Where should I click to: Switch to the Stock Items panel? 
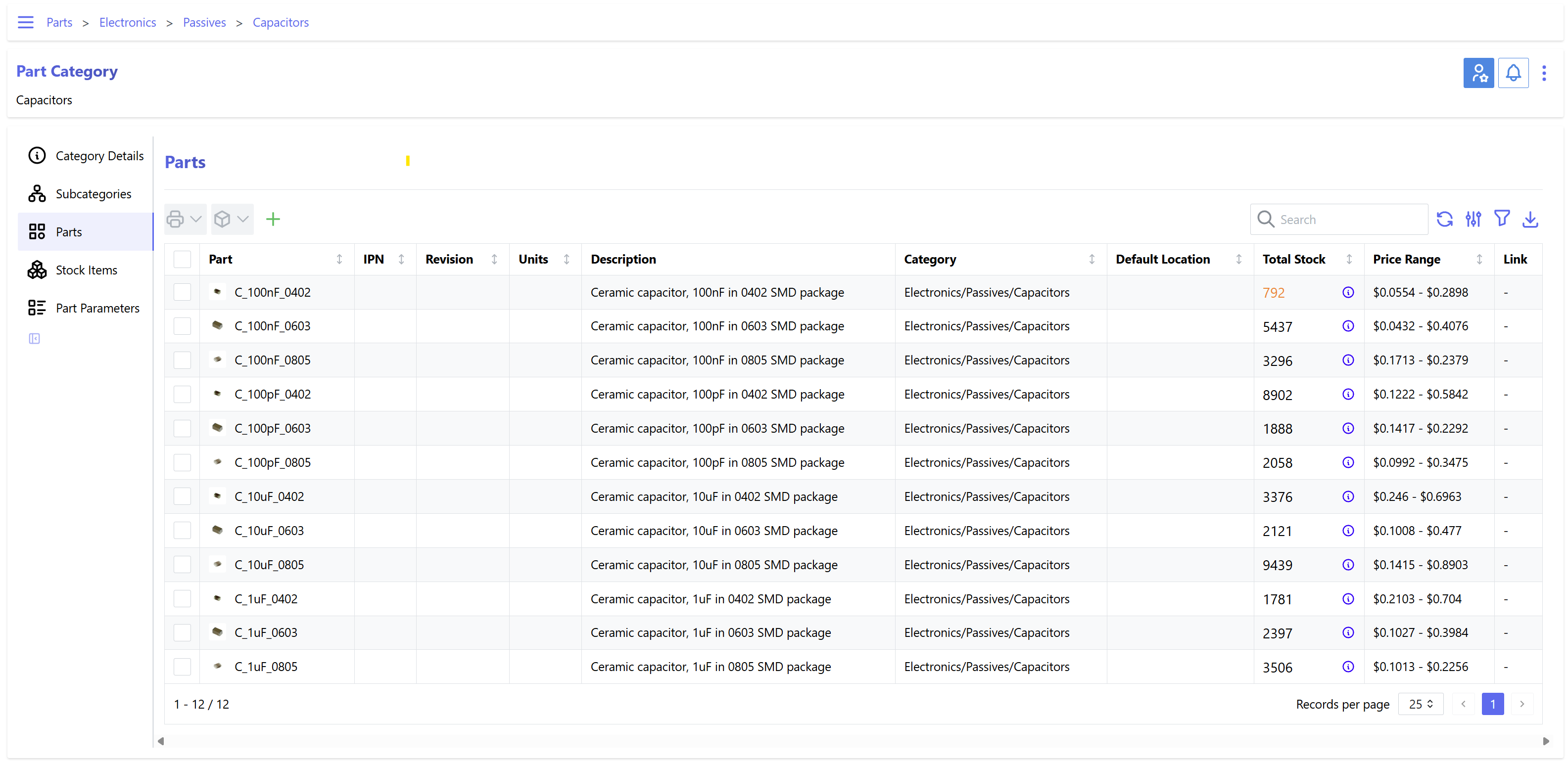pyautogui.click(x=86, y=270)
